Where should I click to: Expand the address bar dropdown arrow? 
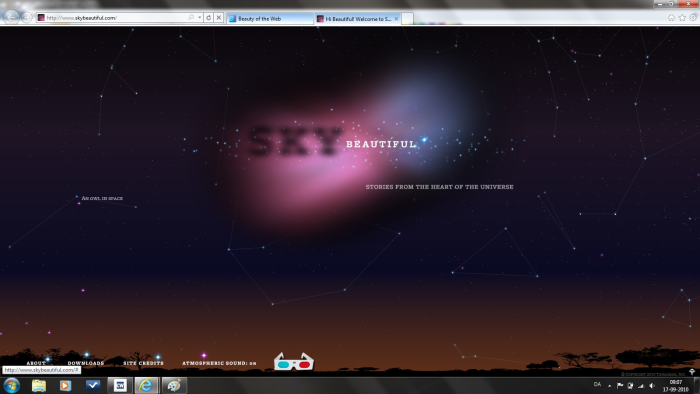pos(199,18)
